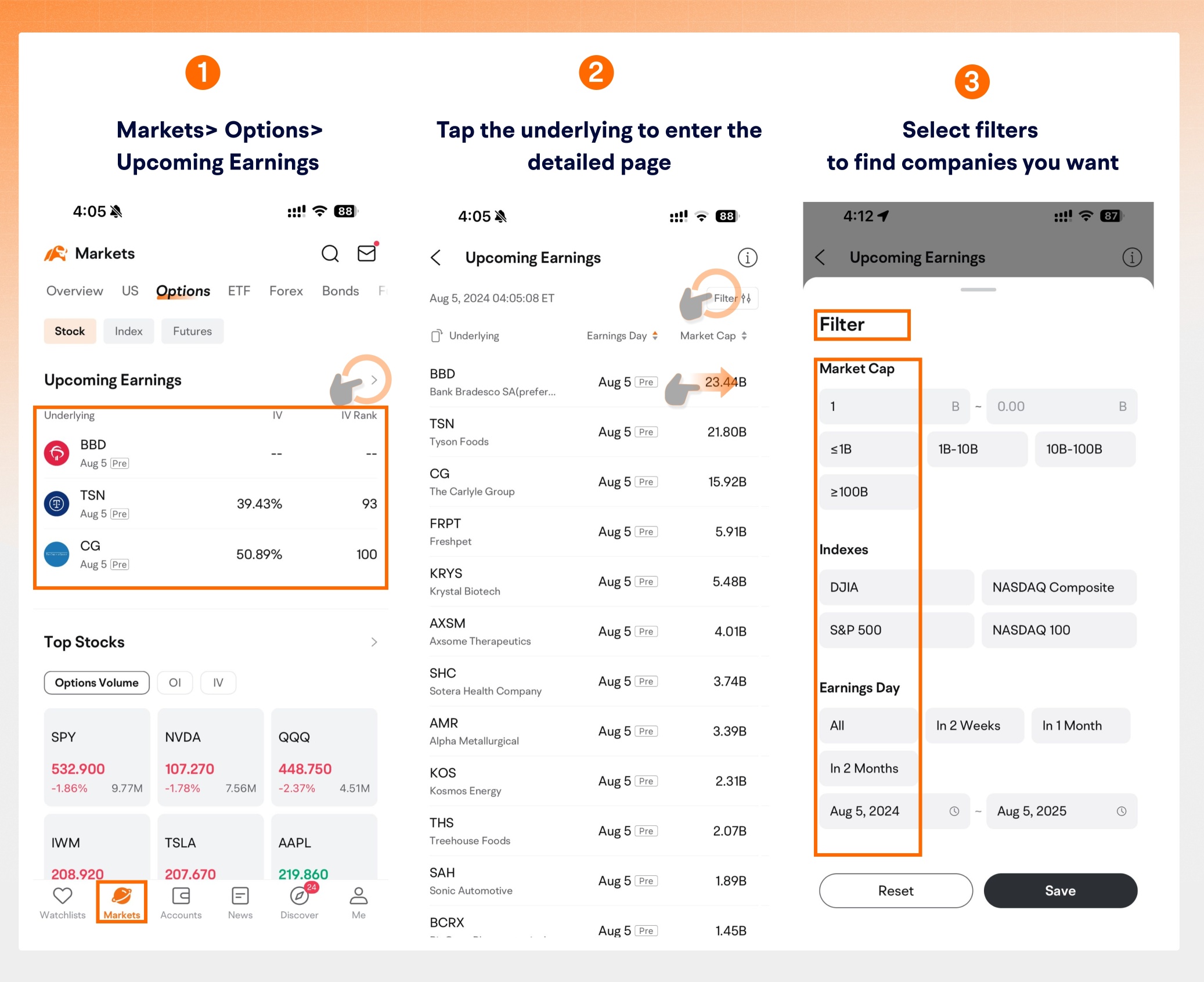Select the Index toggle button
The width and height of the screenshot is (1204, 982).
tap(128, 331)
